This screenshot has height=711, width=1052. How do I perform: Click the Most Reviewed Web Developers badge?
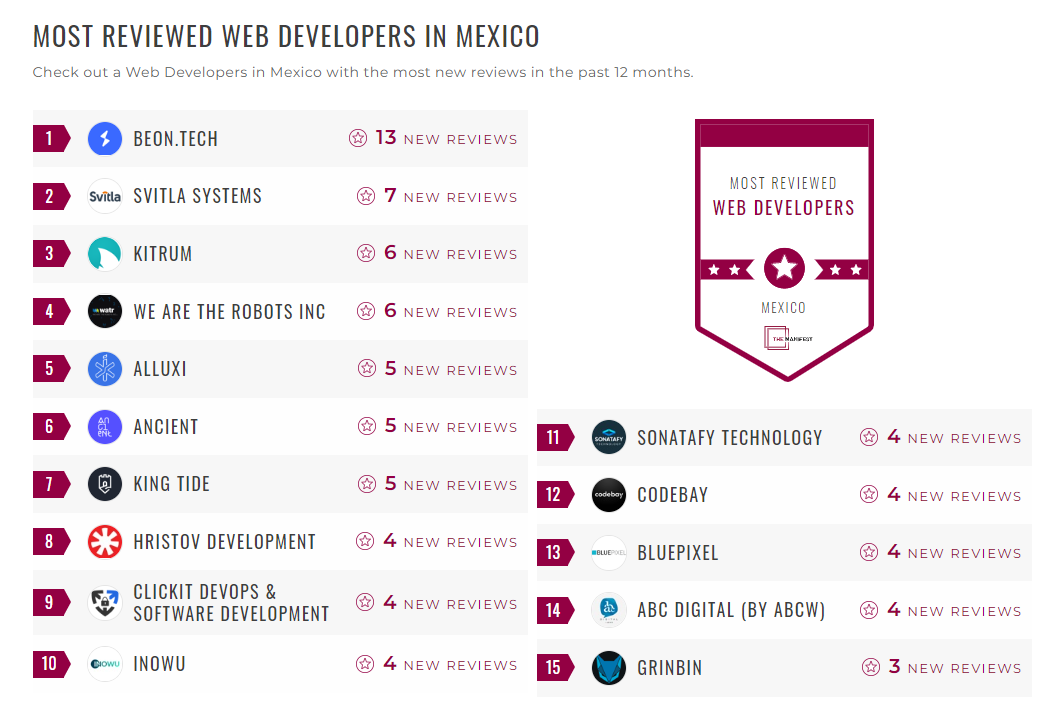coord(784,250)
